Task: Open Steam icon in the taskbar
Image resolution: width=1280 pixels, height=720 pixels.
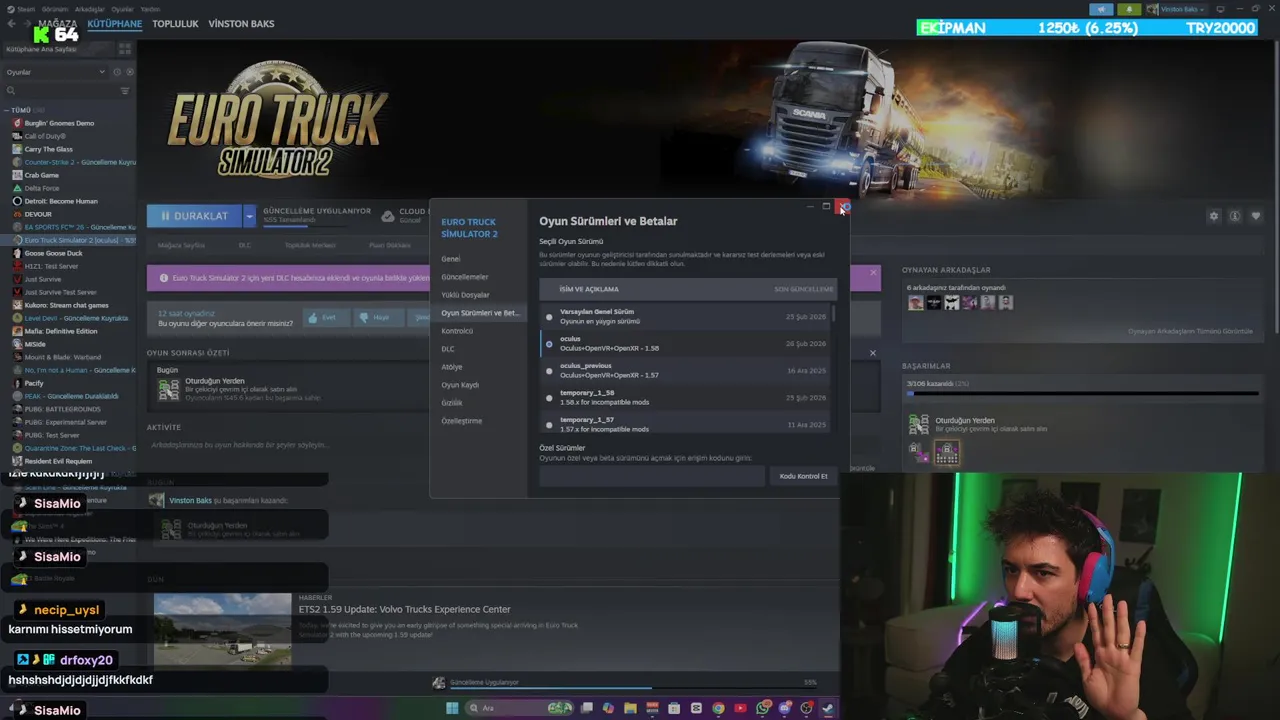Action: tap(828, 708)
